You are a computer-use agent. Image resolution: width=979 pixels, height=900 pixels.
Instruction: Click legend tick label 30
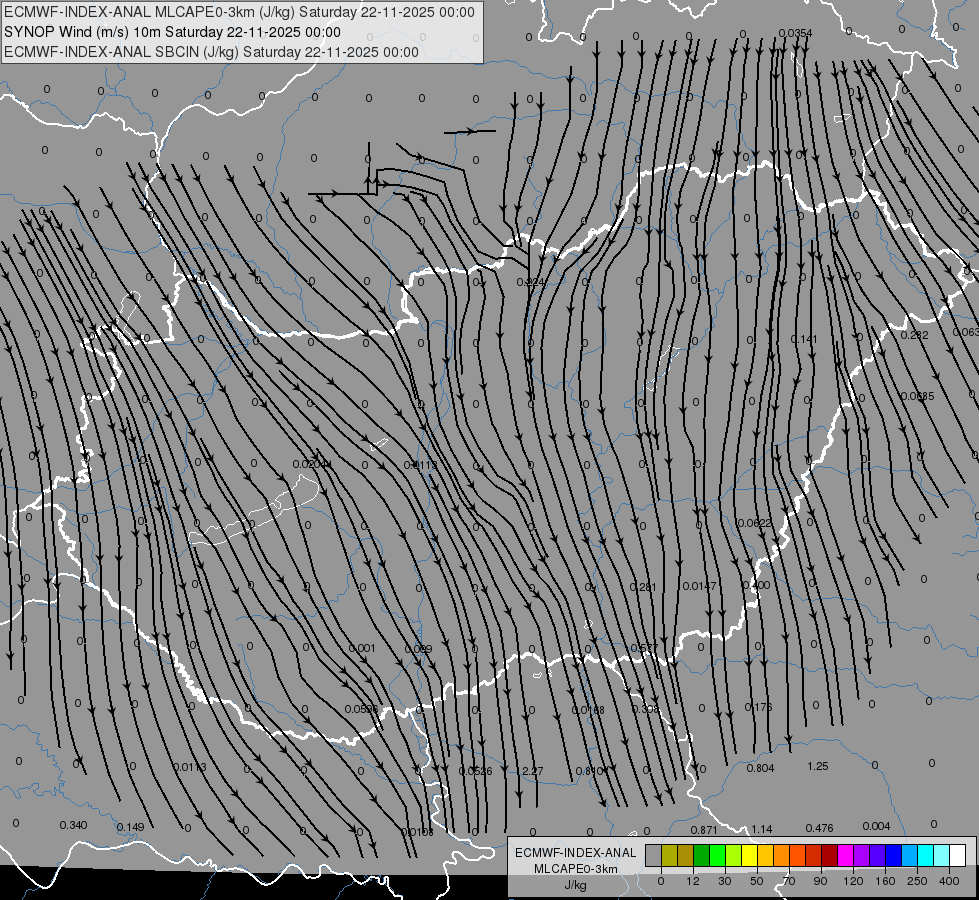(x=725, y=881)
